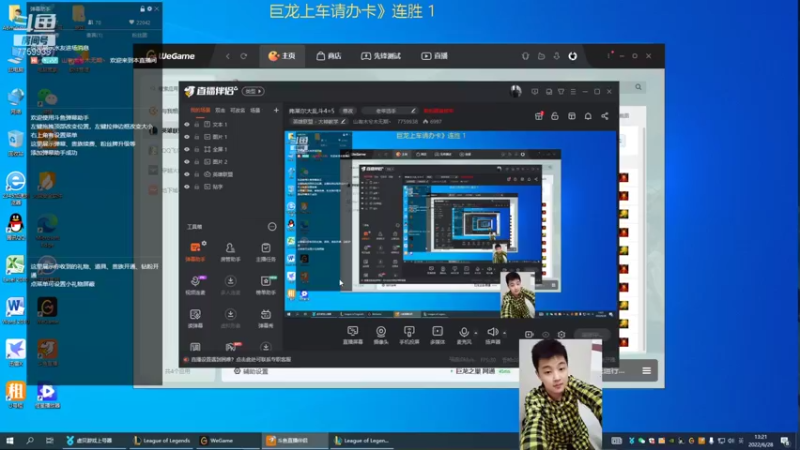Hide the 文本 1 layer
This screenshot has height=450, width=800.
pyautogui.click(x=187, y=124)
